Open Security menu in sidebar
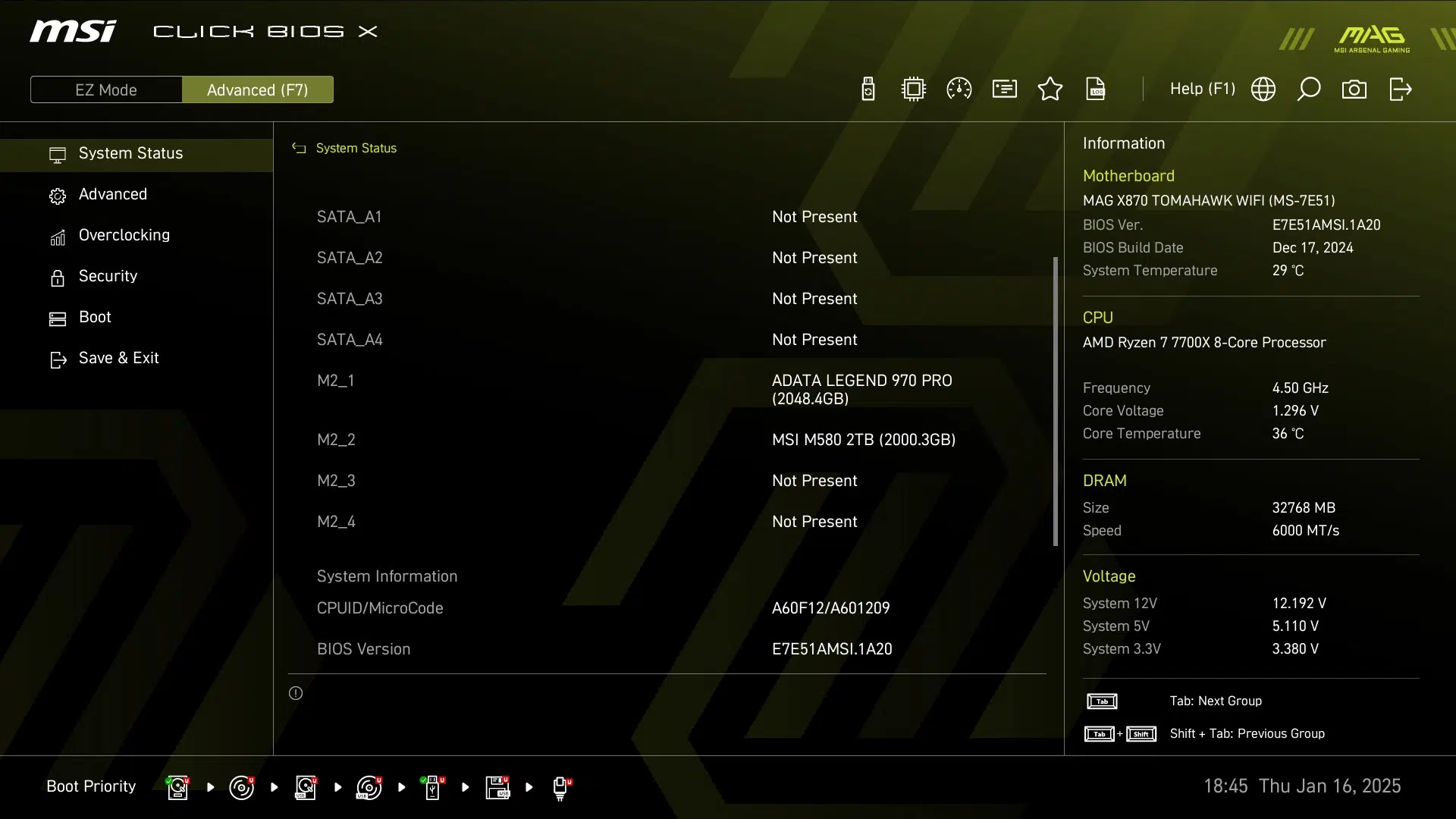1456x819 pixels. [x=136, y=277]
